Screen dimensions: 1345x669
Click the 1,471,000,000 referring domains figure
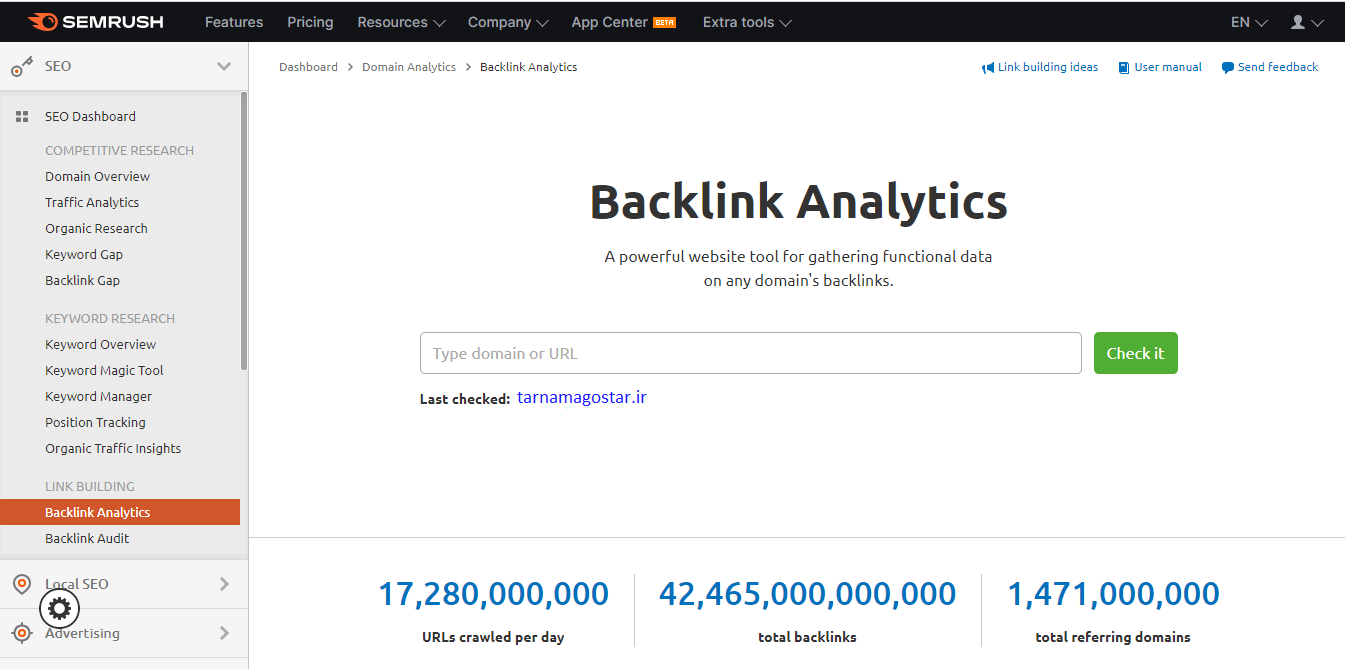pos(1113,594)
